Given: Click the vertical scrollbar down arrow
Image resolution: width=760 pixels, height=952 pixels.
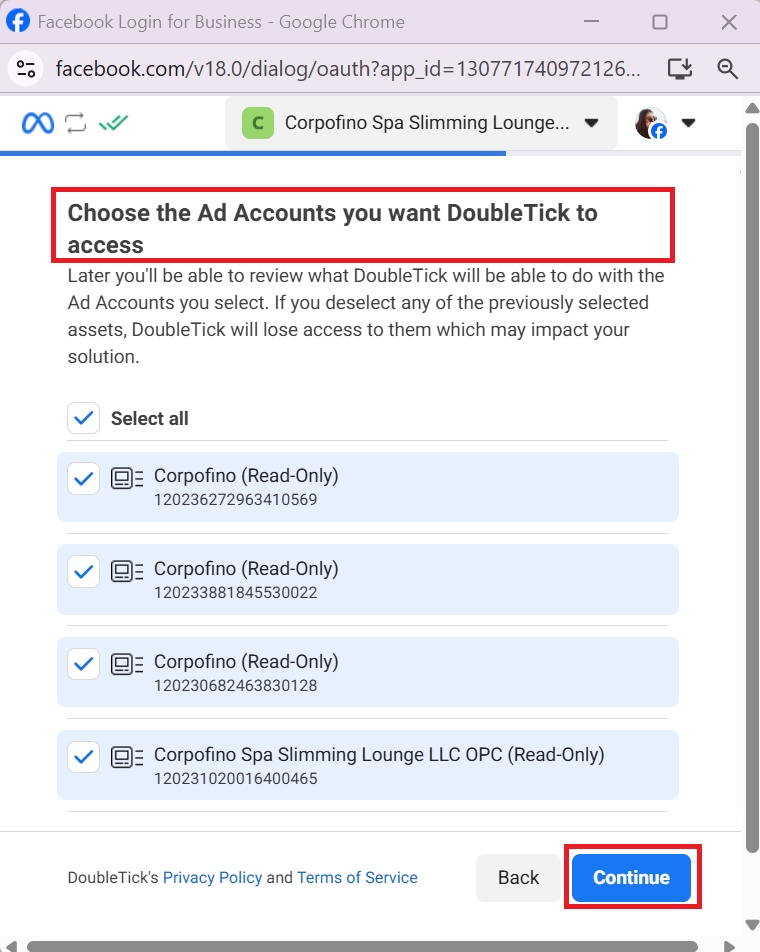Looking at the screenshot, I should (752, 924).
